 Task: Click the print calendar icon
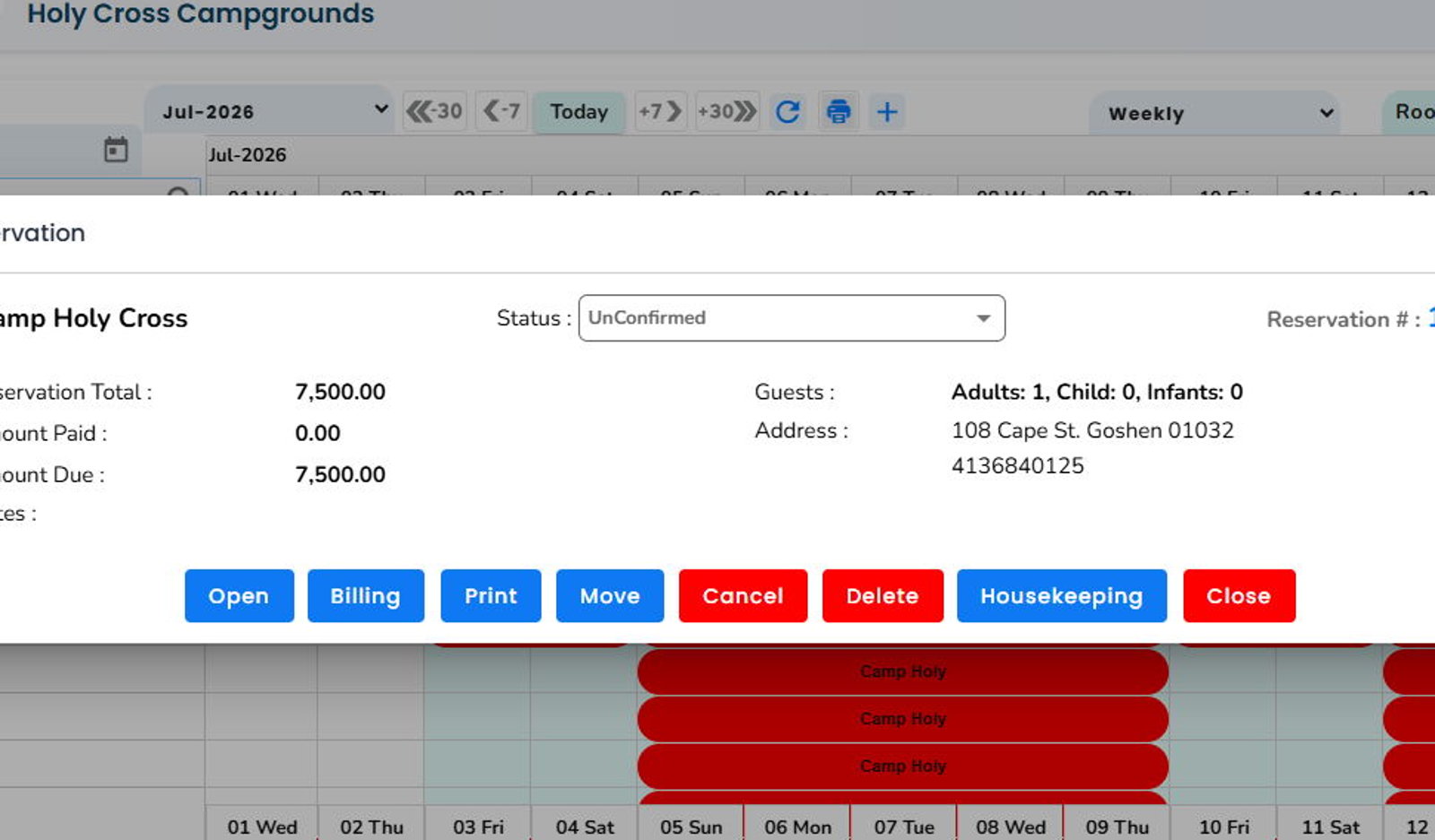click(839, 112)
